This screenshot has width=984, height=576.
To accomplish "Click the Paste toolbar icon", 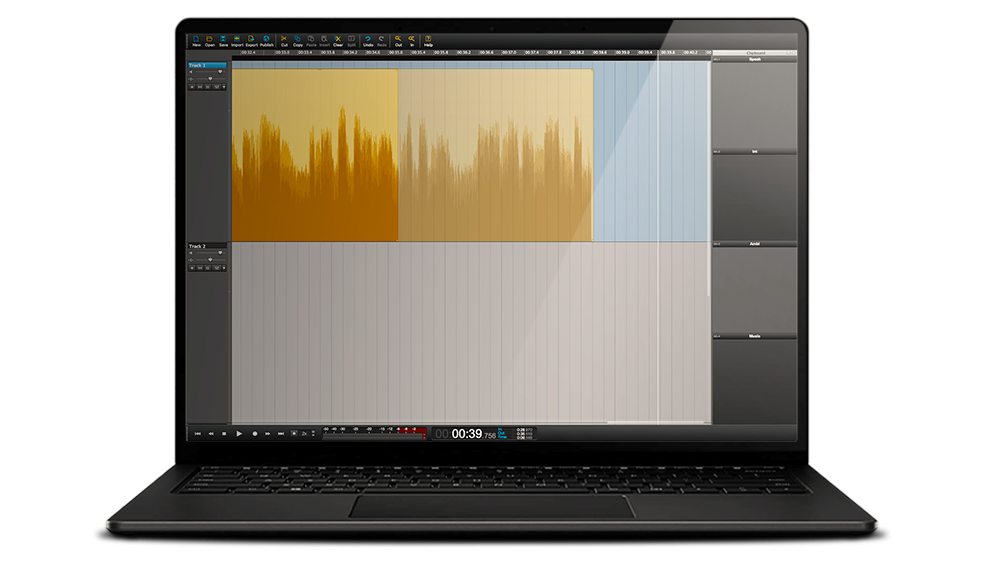I will (311, 41).
